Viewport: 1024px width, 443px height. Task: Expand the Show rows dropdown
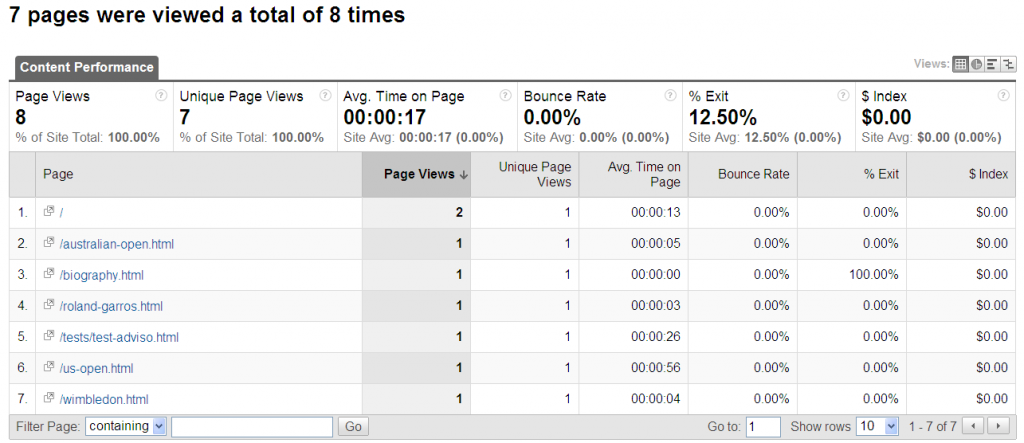pos(878,426)
